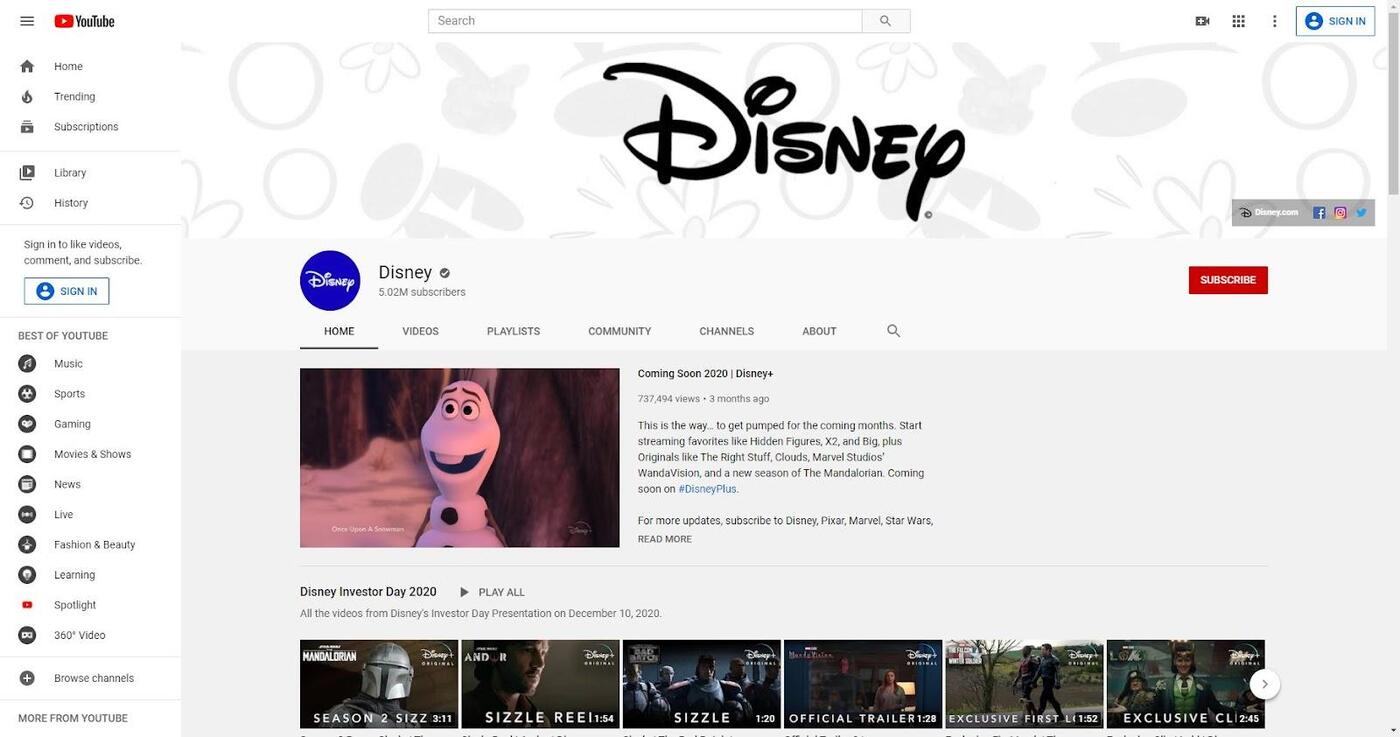Switch to the ABOUT tab
The width and height of the screenshot is (1400, 737).
click(x=819, y=331)
